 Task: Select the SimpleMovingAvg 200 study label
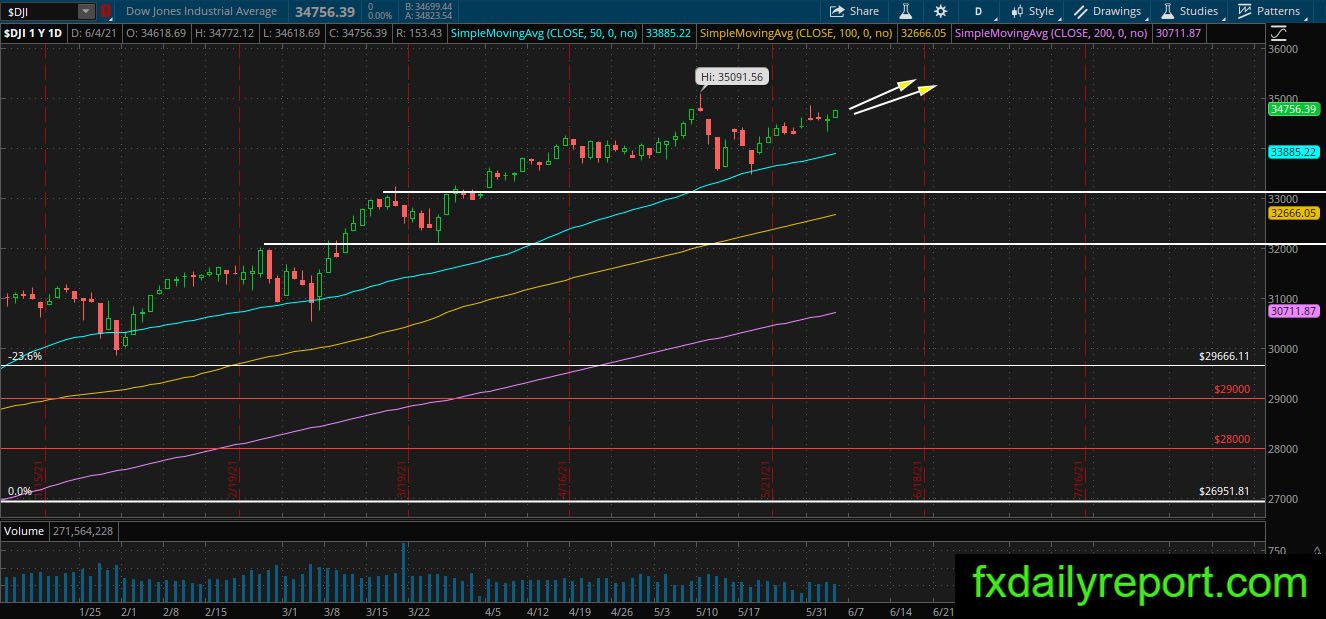[x=1052, y=33]
